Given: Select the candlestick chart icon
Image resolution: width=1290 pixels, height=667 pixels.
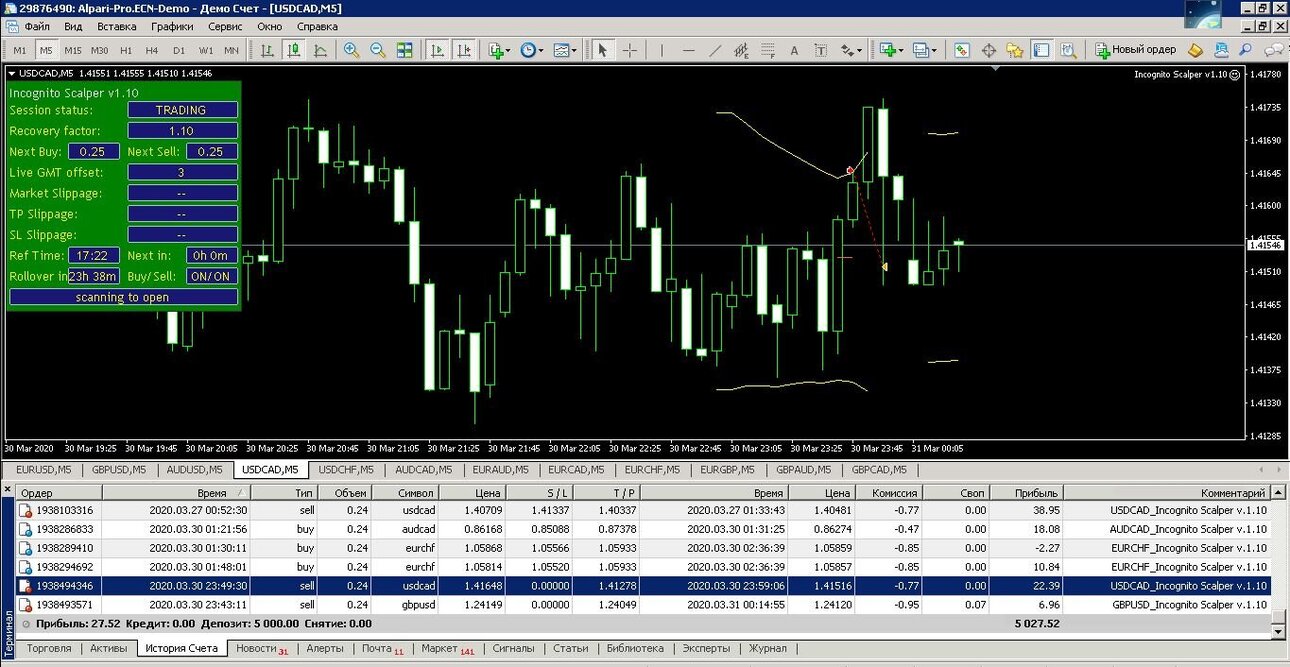Looking at the screenshot, I should pyautogui.click(x=294, y=50).
